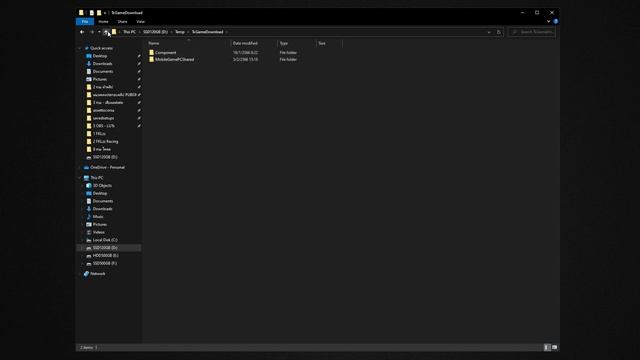Collapse the Quick access tree node
640x360 pixels.
tap(80, 48)
